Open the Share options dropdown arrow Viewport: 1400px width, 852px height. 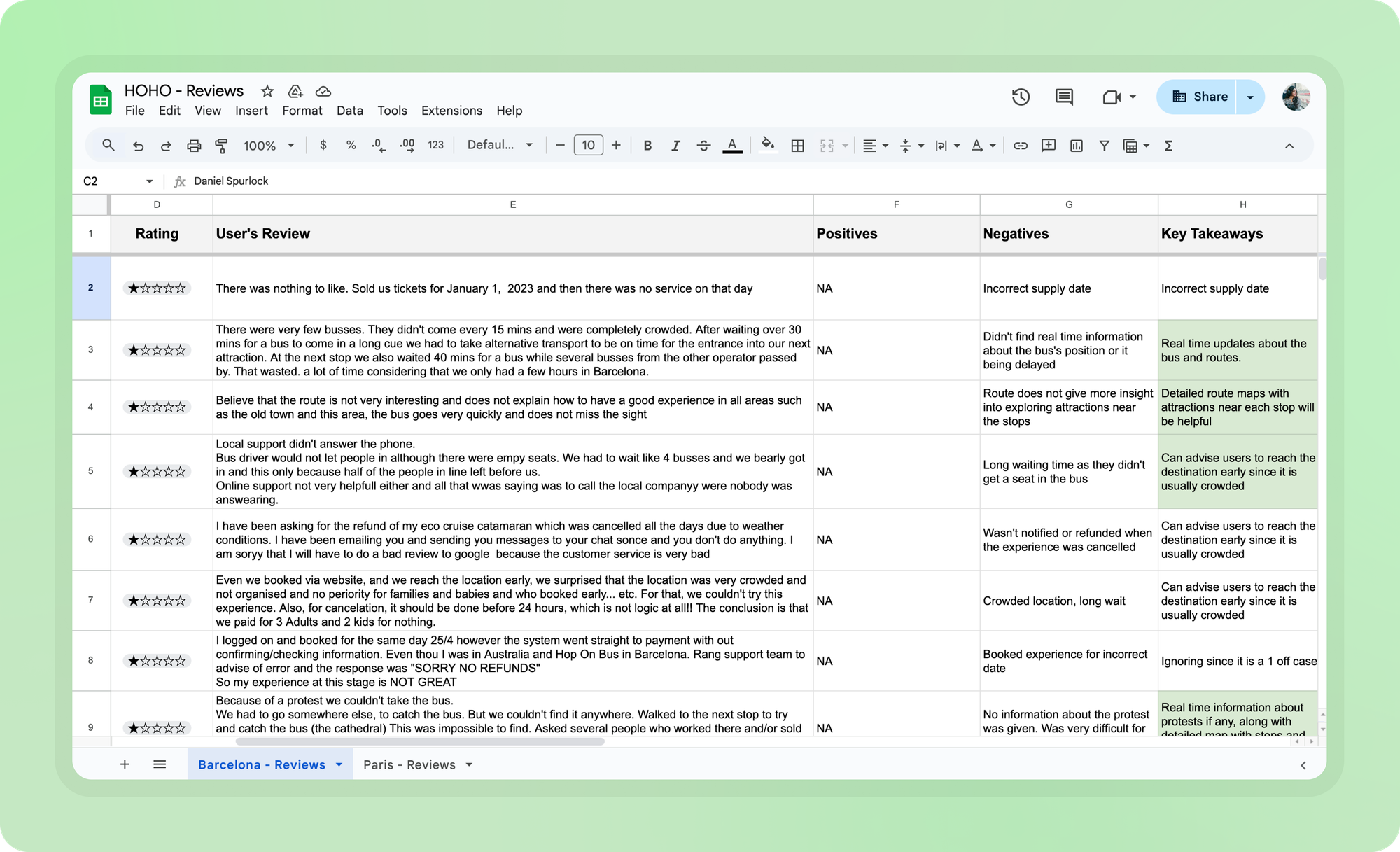coord(1250,97)
